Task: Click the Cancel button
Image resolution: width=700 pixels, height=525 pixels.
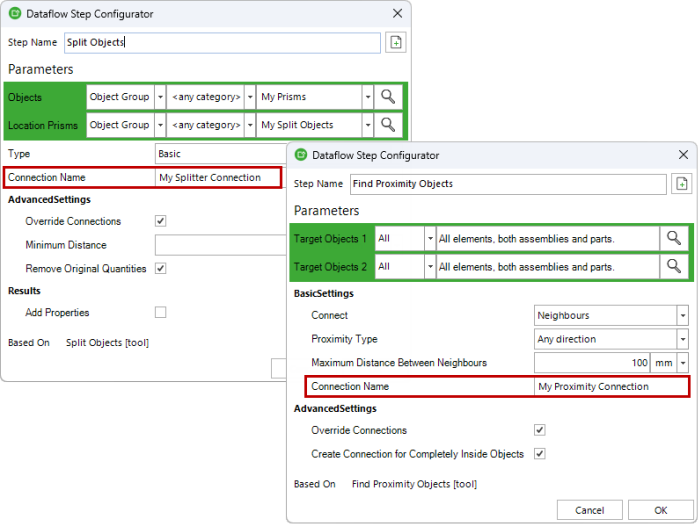Action: point(589,510)
